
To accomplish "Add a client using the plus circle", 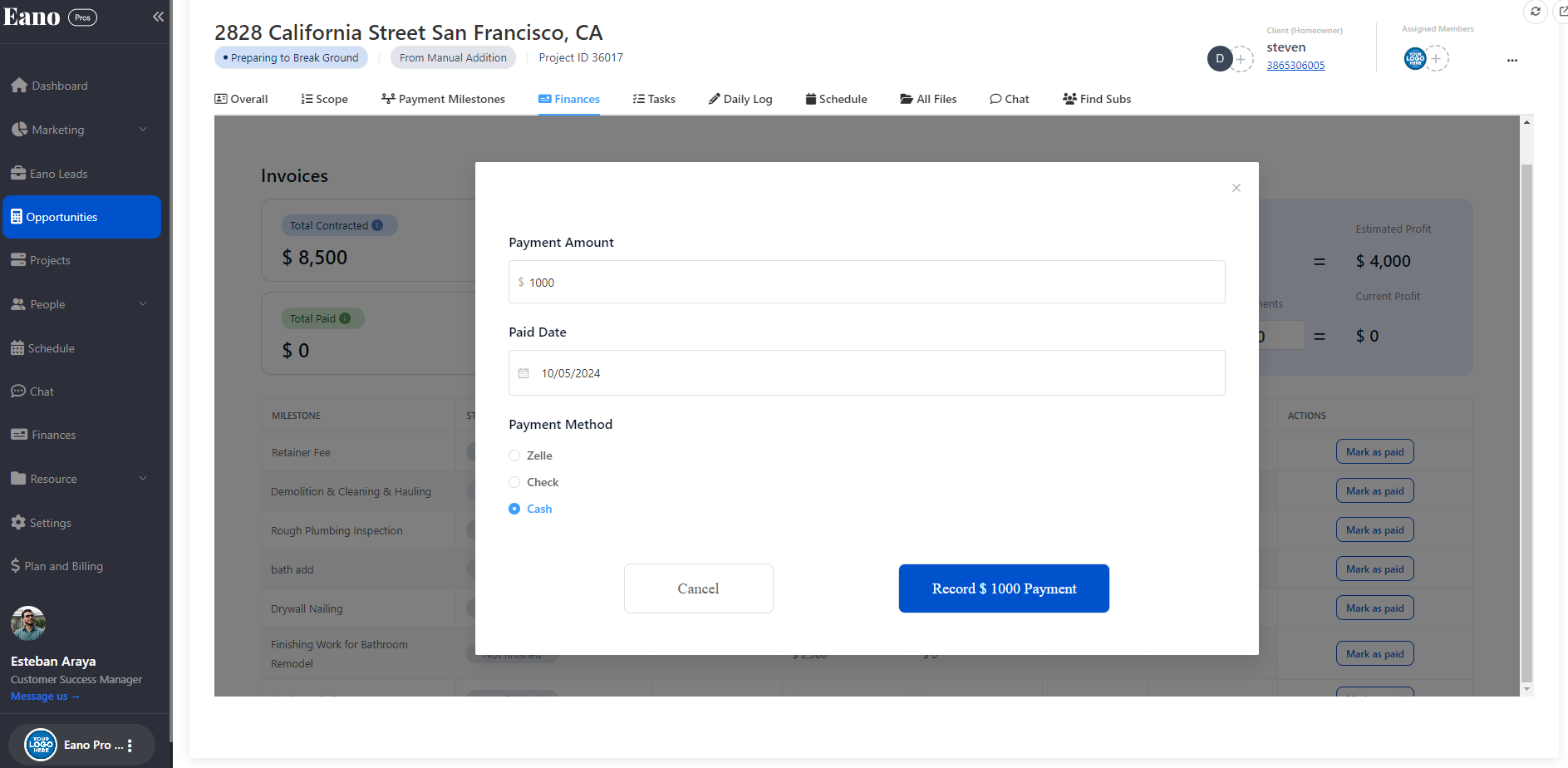I will click(1241, 59).
